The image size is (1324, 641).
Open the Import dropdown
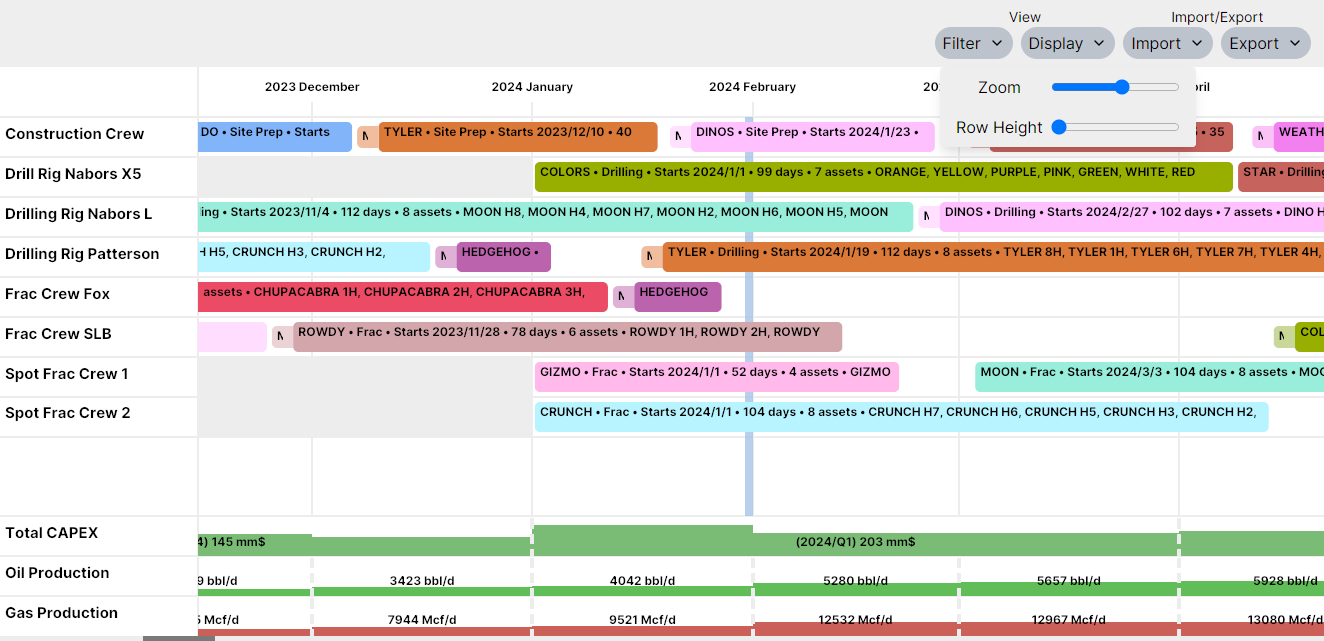coord(1167,43)
